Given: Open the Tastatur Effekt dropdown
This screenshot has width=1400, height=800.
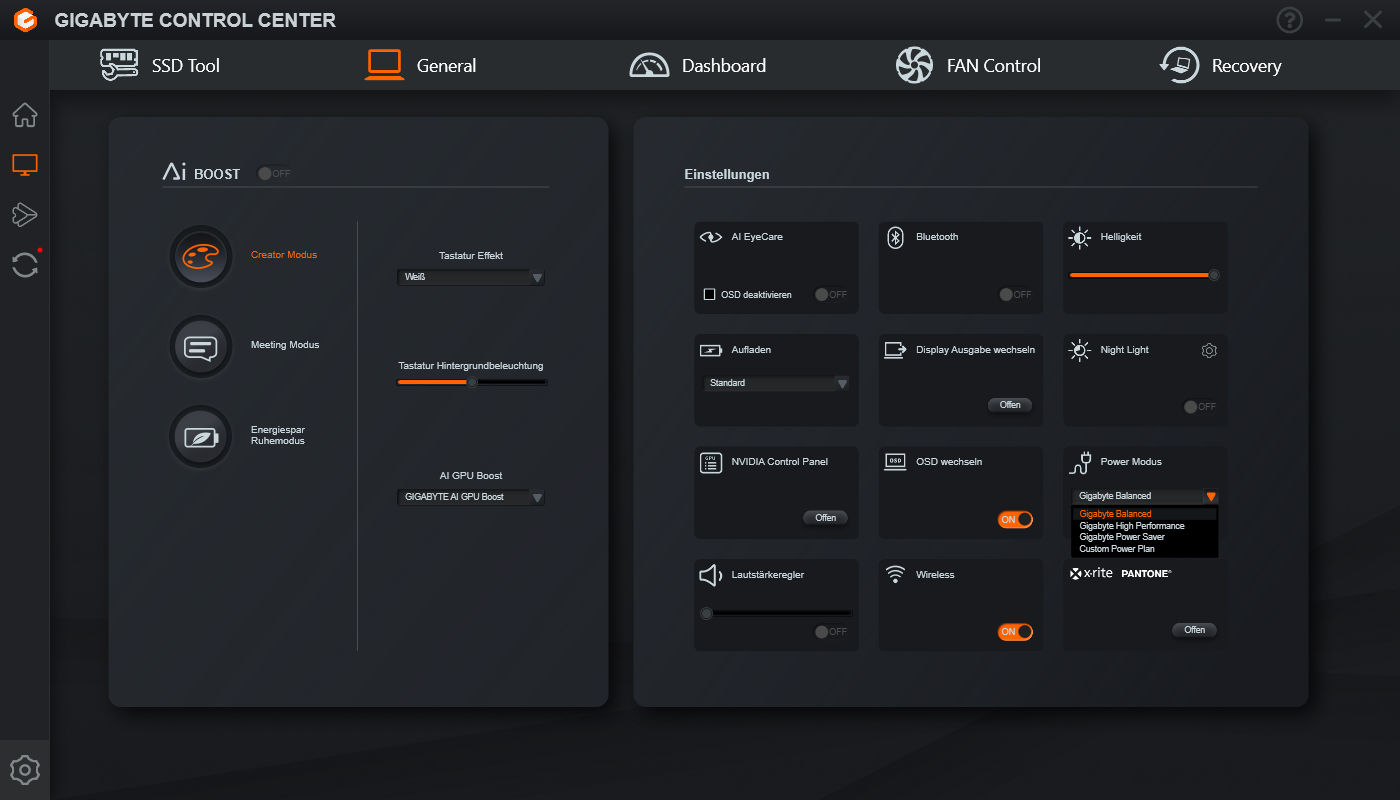Looking at the screenshot, I should point(471,277).
